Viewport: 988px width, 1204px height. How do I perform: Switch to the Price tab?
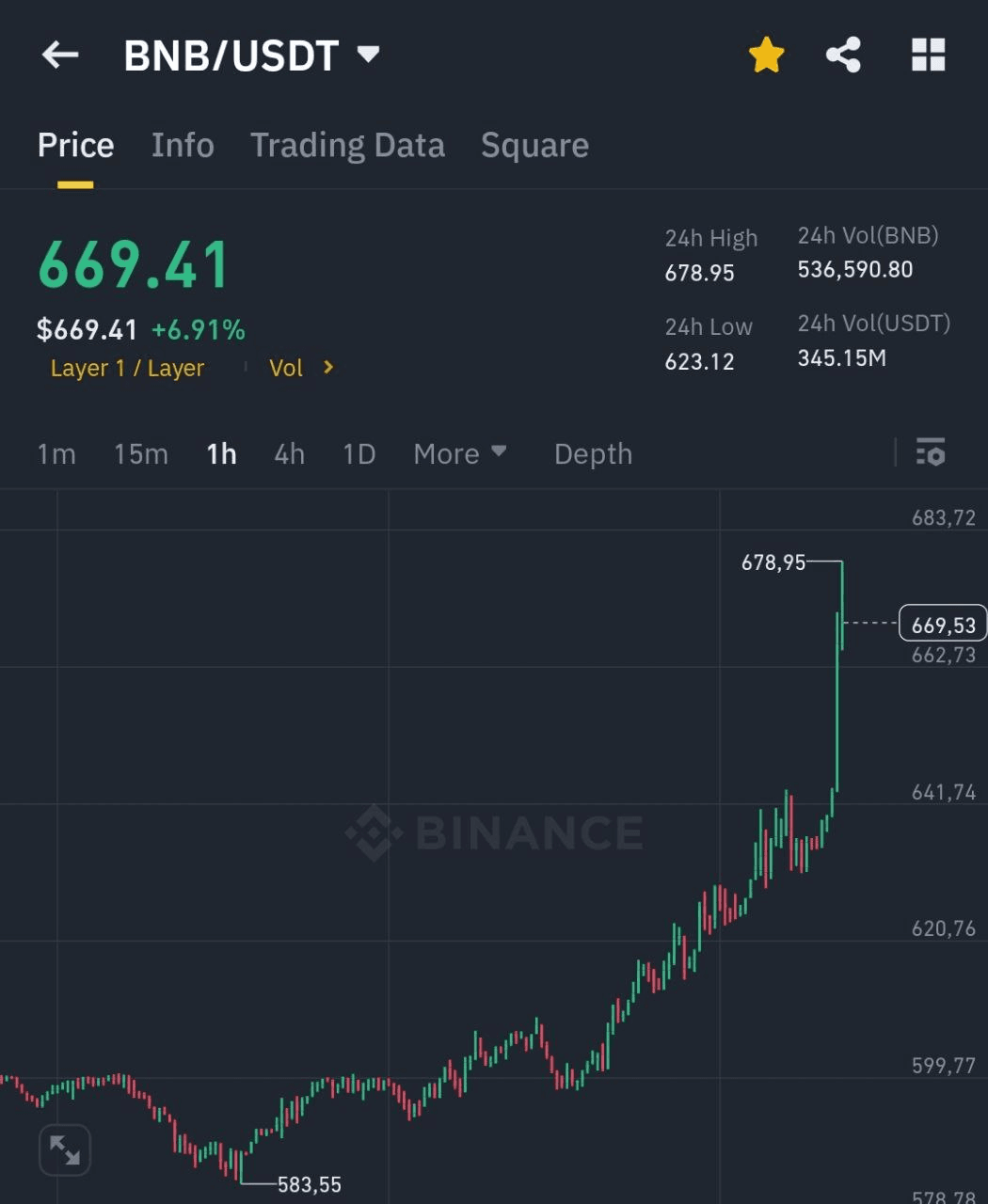[75, 146]
